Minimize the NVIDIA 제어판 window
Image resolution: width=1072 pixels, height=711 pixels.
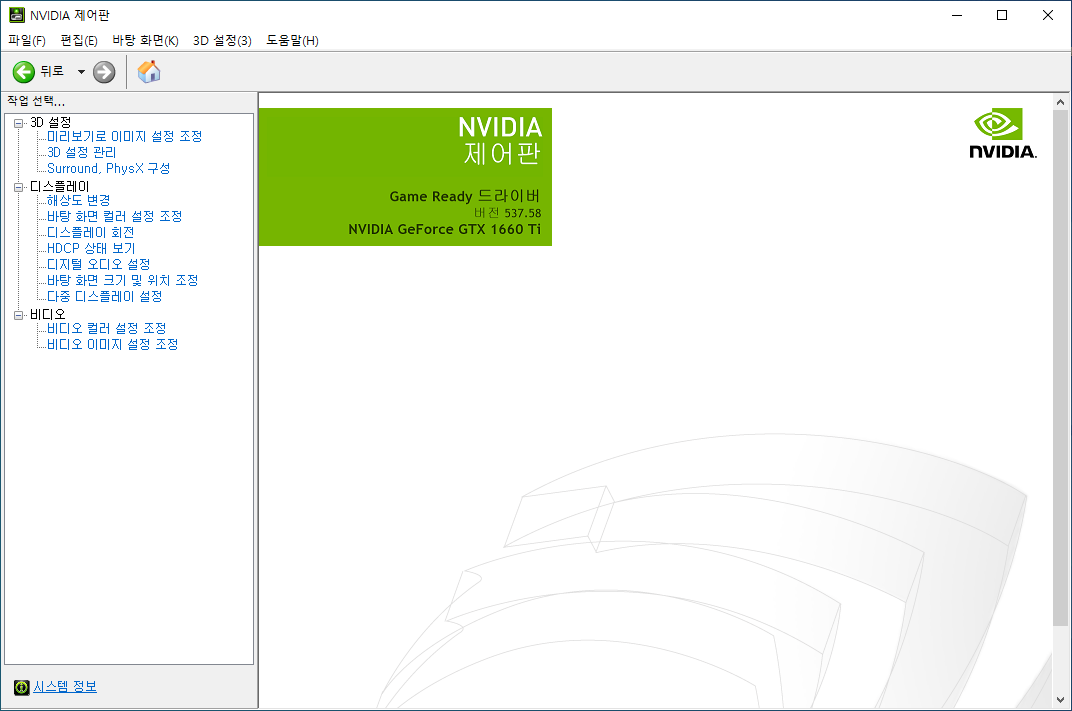[957, 15]
